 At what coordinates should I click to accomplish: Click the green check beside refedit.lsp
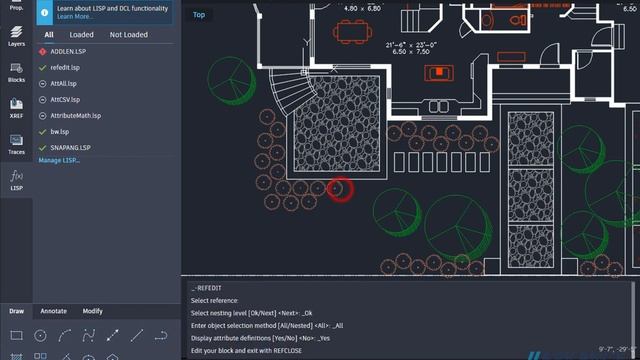pyautogui.click(x=42, y=68)
